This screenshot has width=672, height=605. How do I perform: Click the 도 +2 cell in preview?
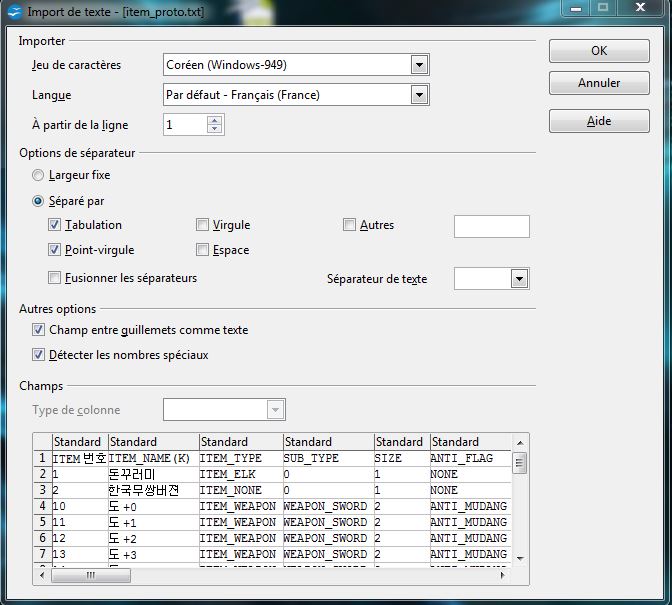pos(153,538)
